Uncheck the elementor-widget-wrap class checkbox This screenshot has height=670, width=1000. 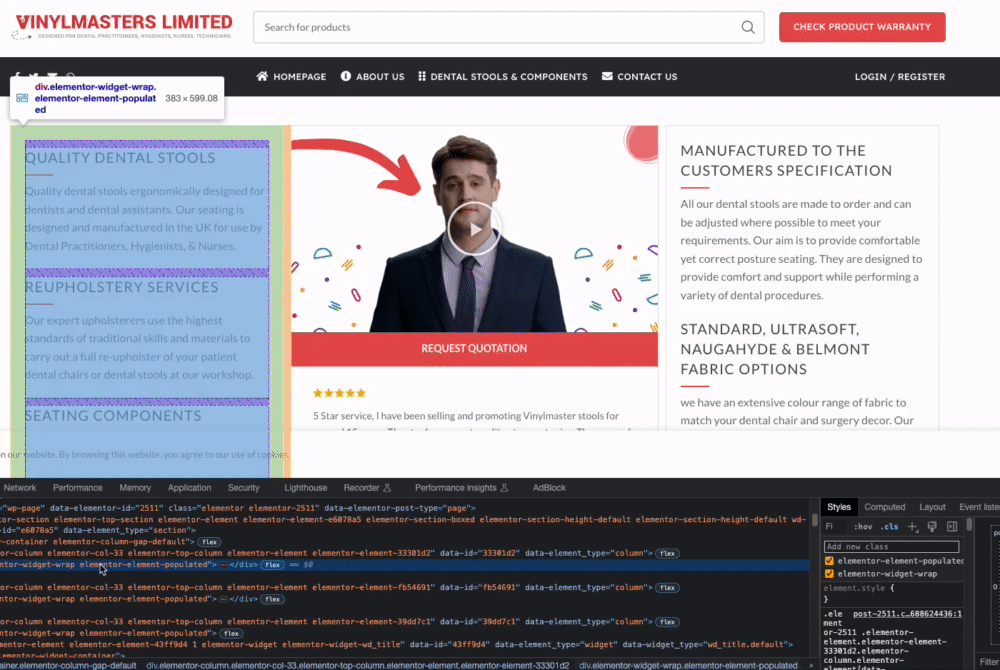click(829, 574)
